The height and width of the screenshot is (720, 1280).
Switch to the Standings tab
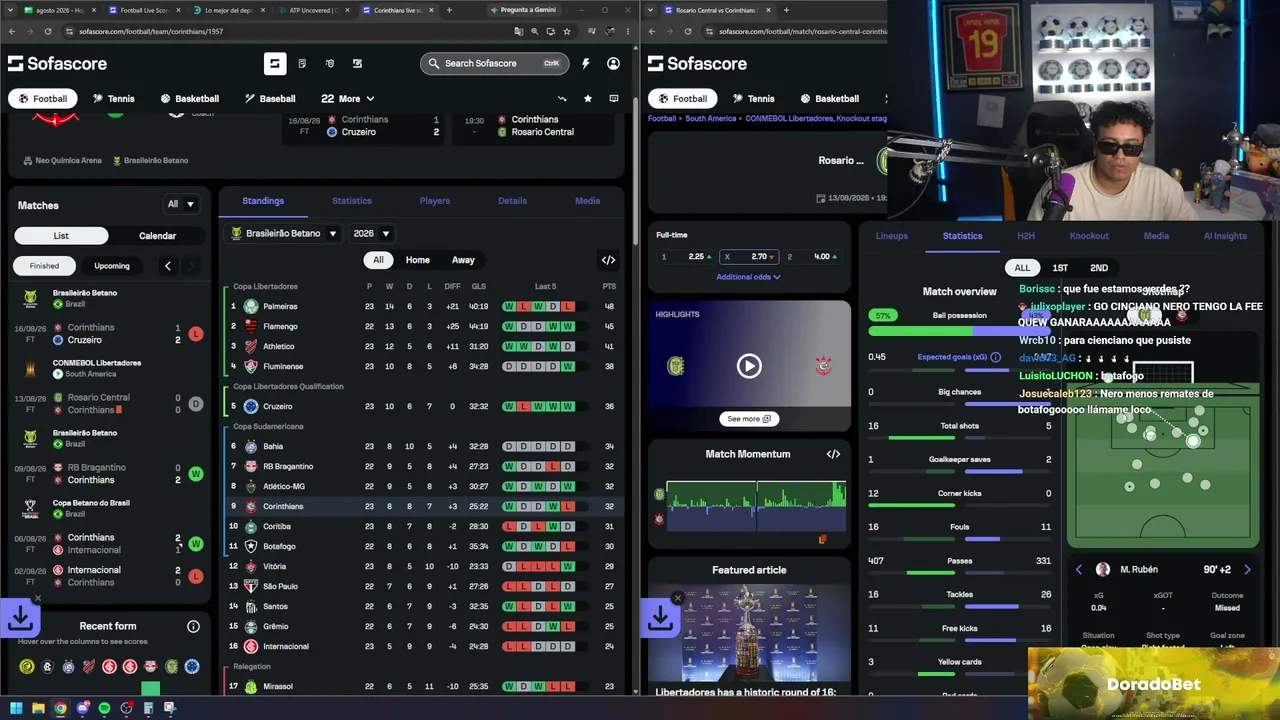(263, 201)
